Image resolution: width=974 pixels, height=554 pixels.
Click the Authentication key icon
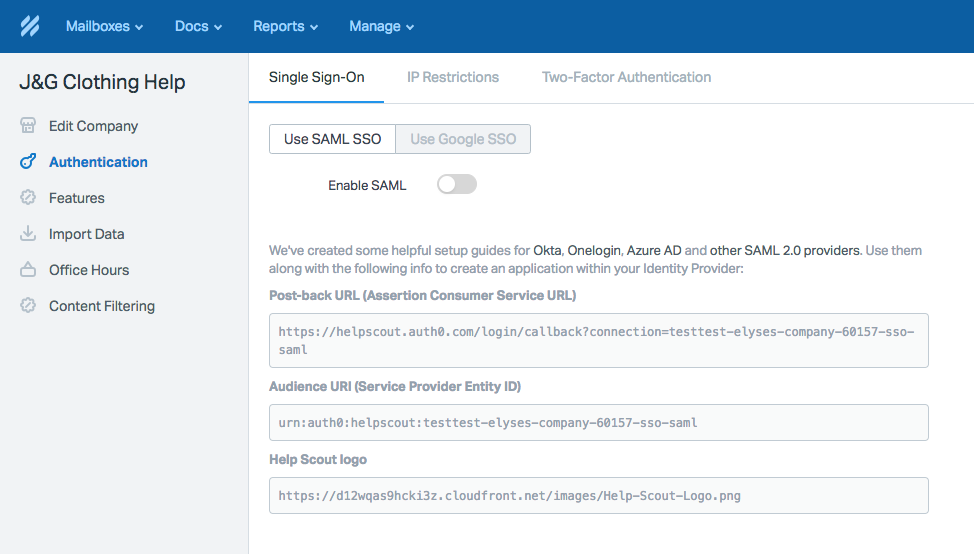click(28, 162)
